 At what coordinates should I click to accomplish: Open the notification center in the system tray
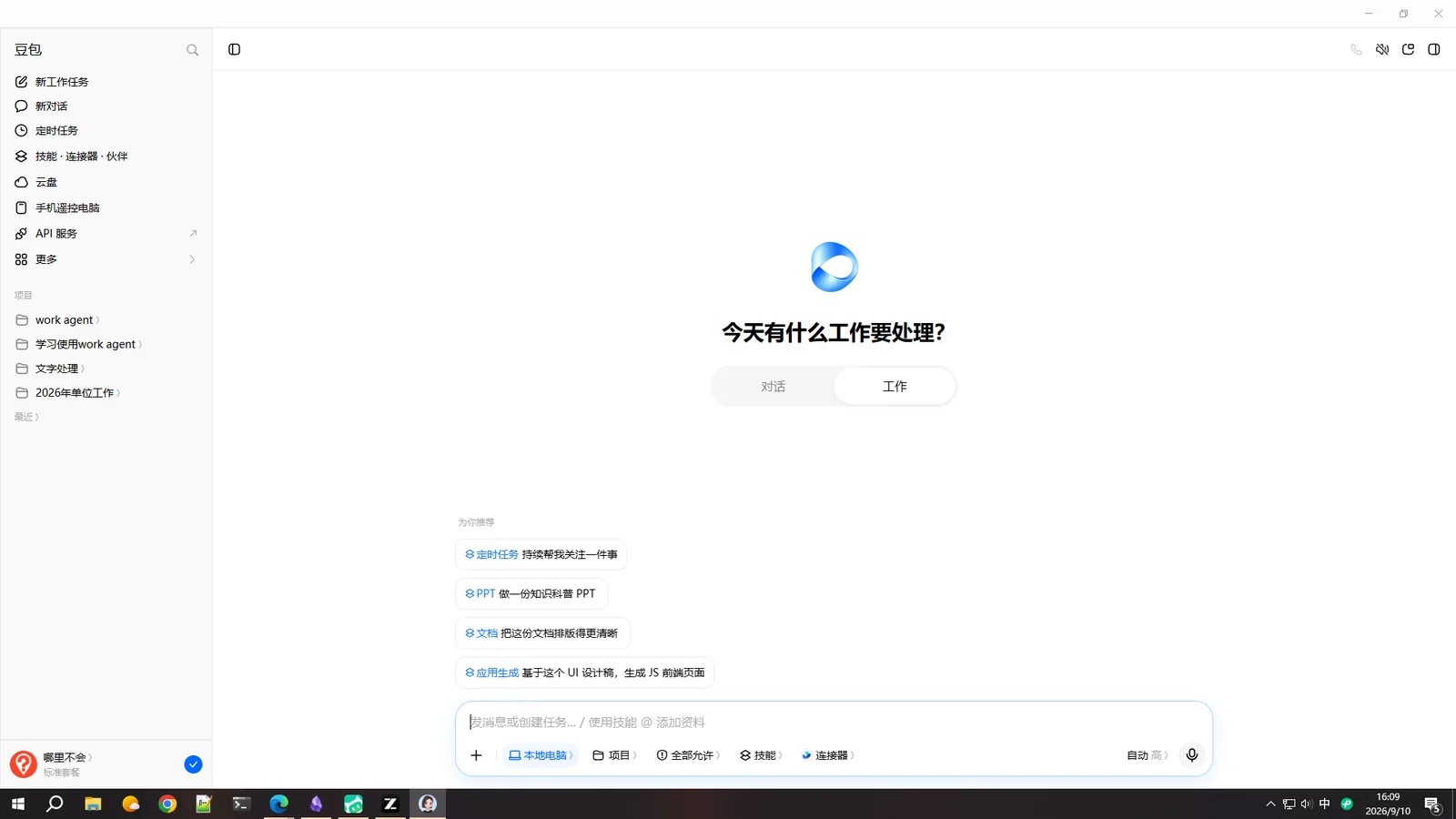point(1432,804)
